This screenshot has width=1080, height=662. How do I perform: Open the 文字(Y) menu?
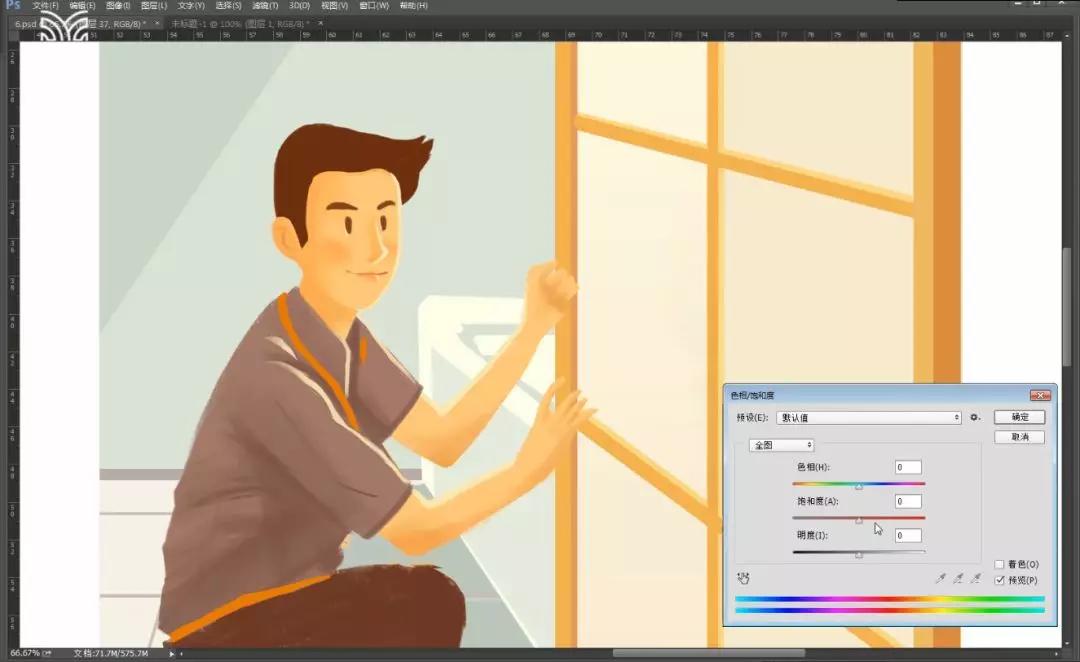coord(191,6)
